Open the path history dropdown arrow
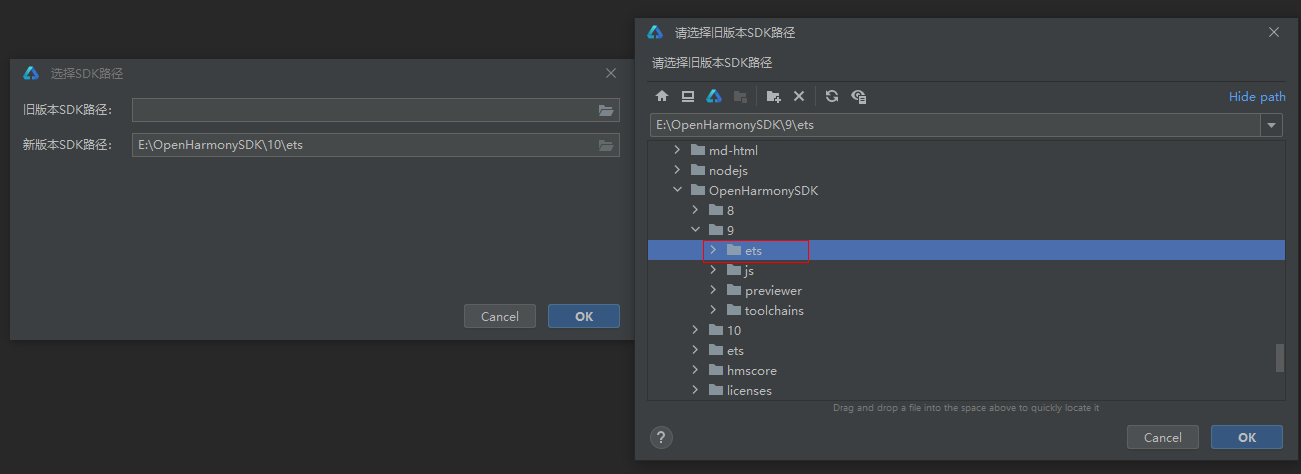 [1272, 125]
